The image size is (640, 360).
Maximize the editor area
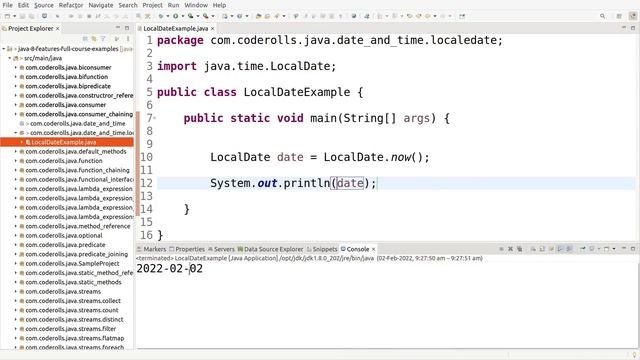(x=633, y=28)
